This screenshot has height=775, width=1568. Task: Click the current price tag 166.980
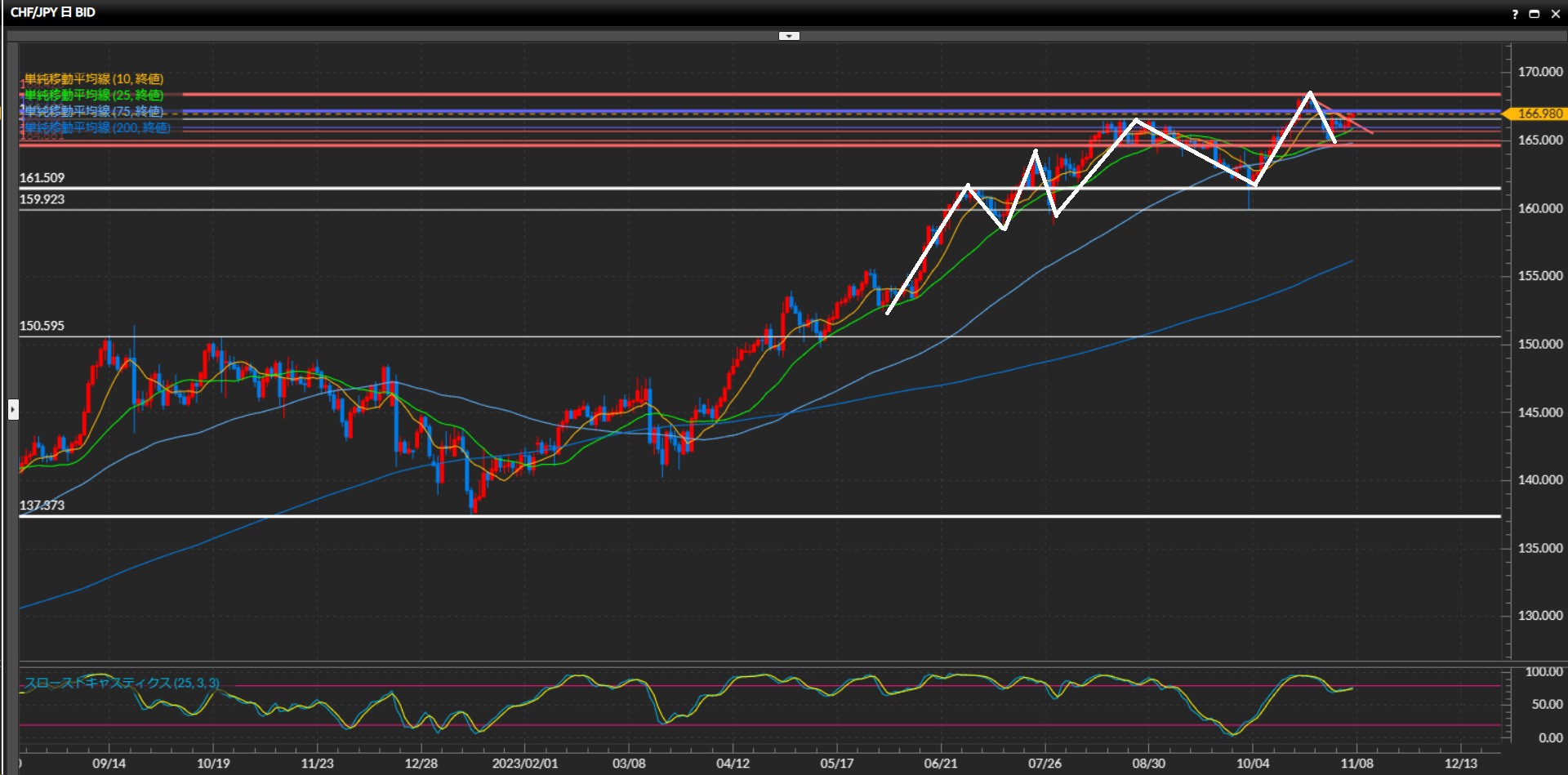pos(1539,114)
